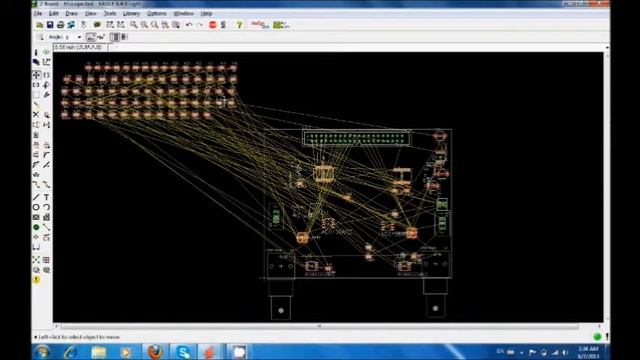Open Internet Explorer from the taskbar
640x360 pixels.
(x=70, y=352)
